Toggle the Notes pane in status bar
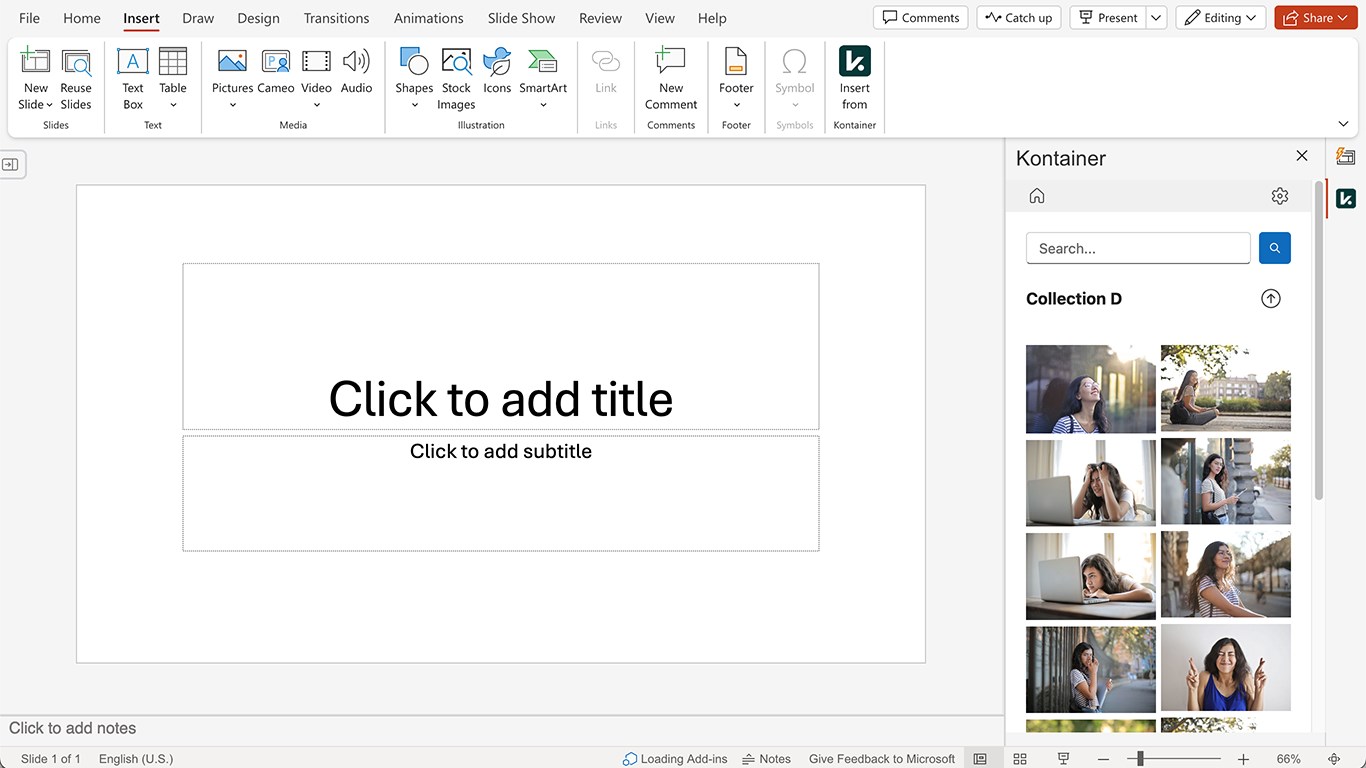The height and width of the screenshot is (768, 1366). (x=766, y=759)
